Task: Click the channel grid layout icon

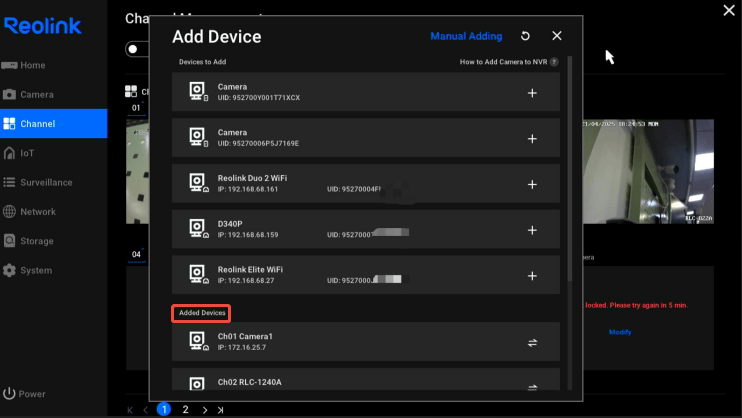Action: [131, 91]
